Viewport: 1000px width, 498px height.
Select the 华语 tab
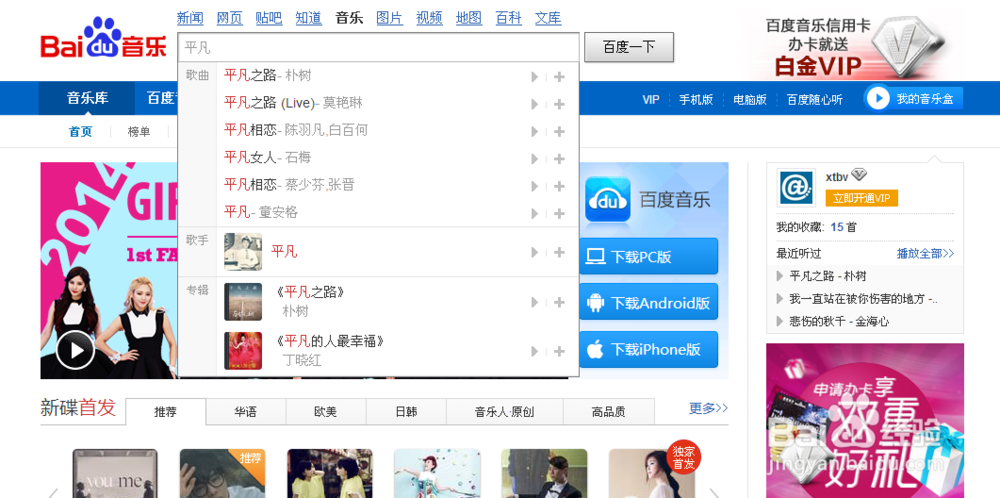pos(246,412)
